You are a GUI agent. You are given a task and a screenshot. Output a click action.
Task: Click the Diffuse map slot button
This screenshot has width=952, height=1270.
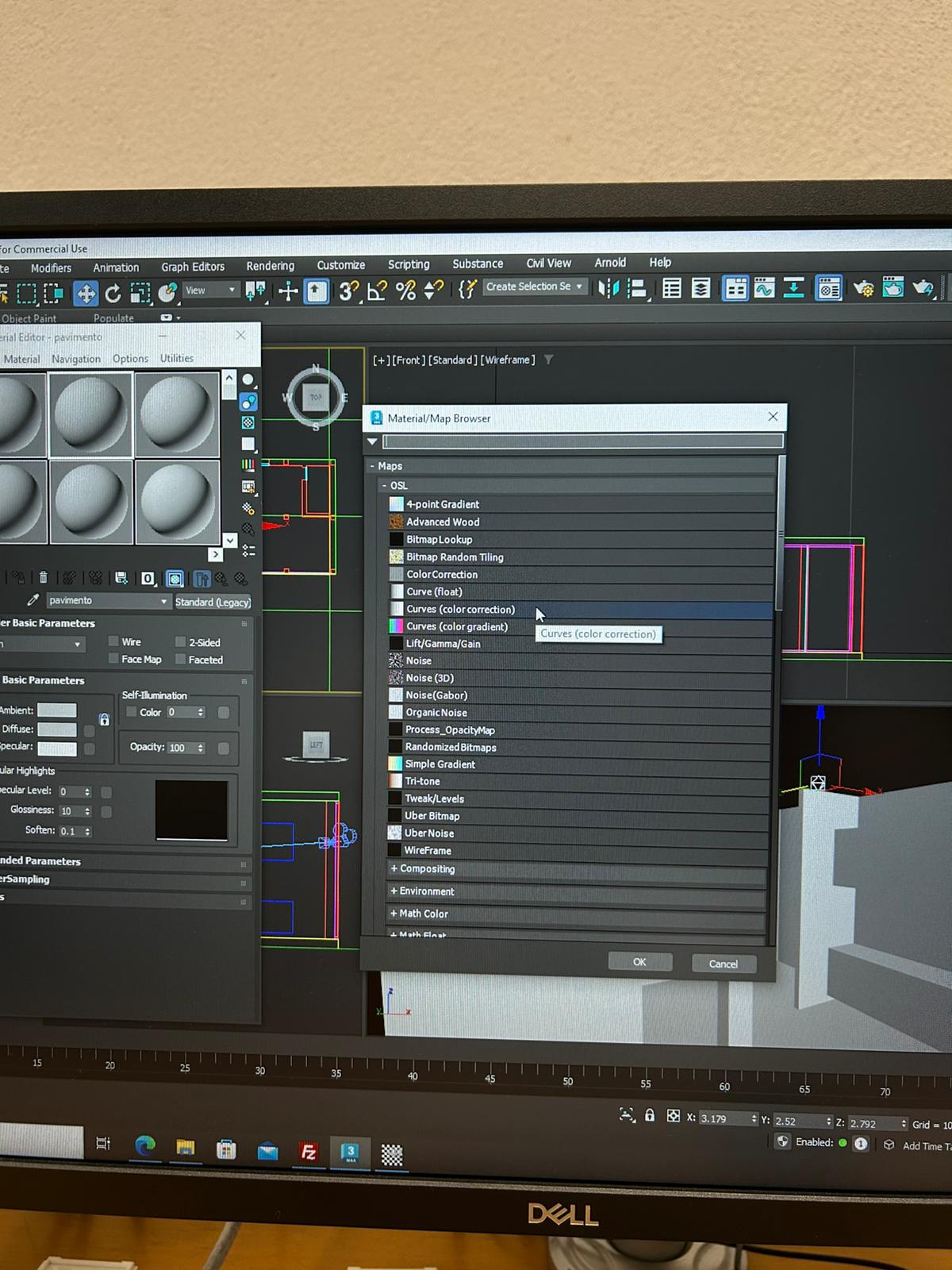pyautogui.click(x=90, y=730)
